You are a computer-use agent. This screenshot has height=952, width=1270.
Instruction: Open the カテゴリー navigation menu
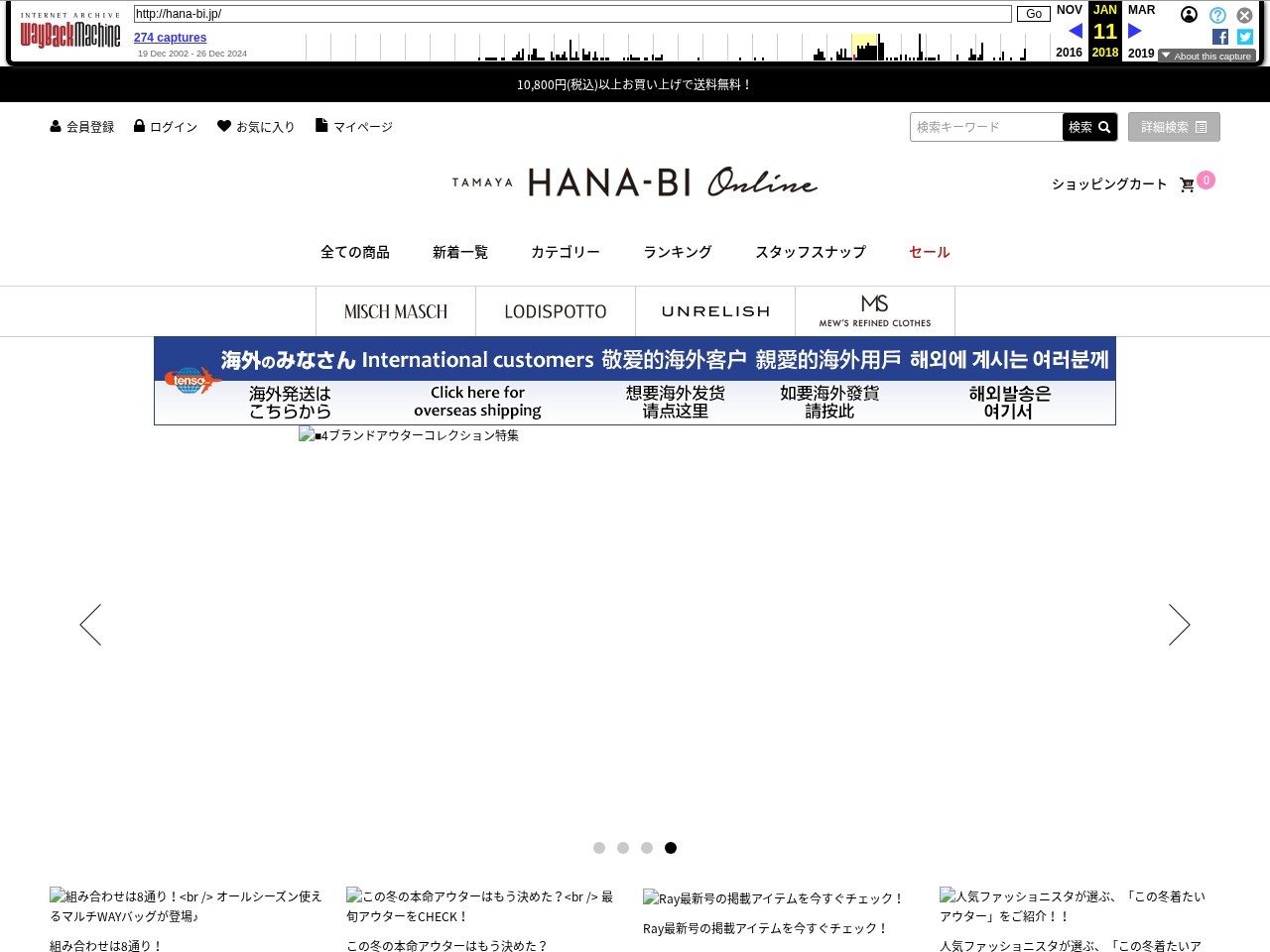(x=566, y=252)
